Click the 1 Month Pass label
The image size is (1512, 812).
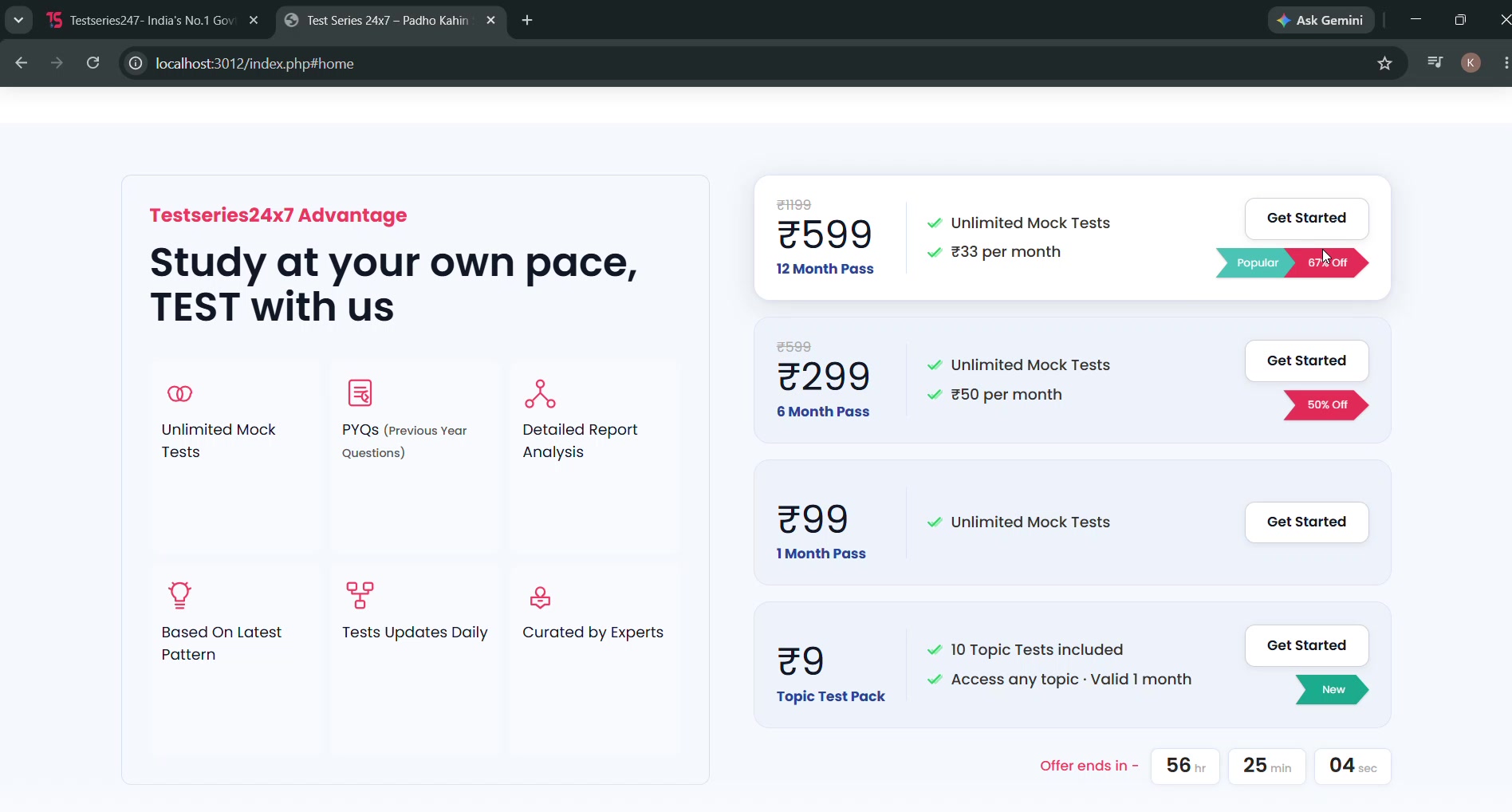pyautogui.click(x=821, y=554)
